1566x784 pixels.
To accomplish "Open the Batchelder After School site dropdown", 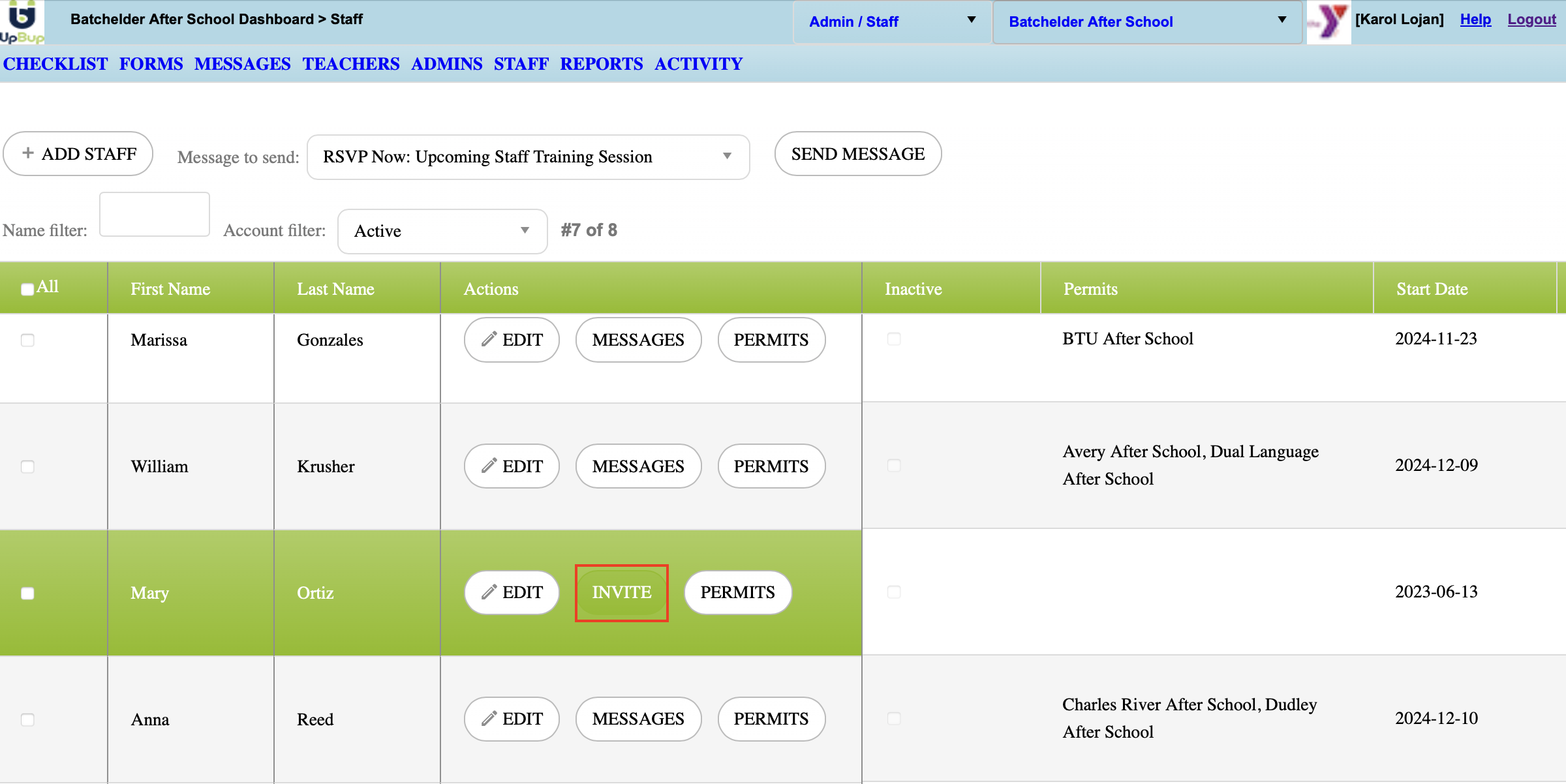I will 1146,22.
